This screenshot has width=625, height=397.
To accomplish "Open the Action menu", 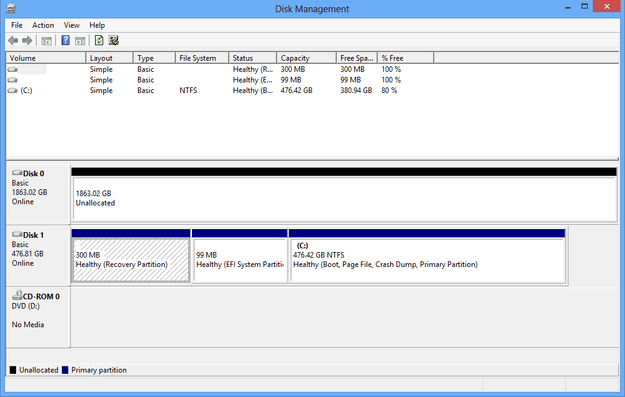I will (43, 25).
